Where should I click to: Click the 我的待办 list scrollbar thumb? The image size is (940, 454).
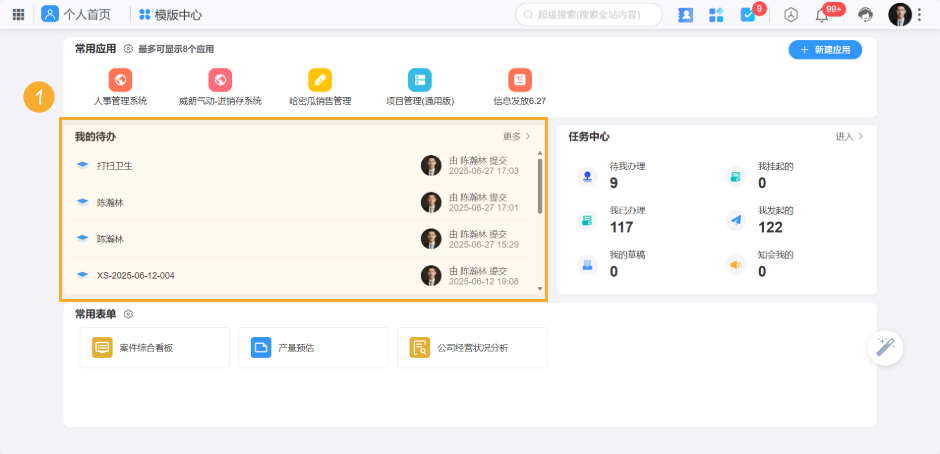(540, 186)
